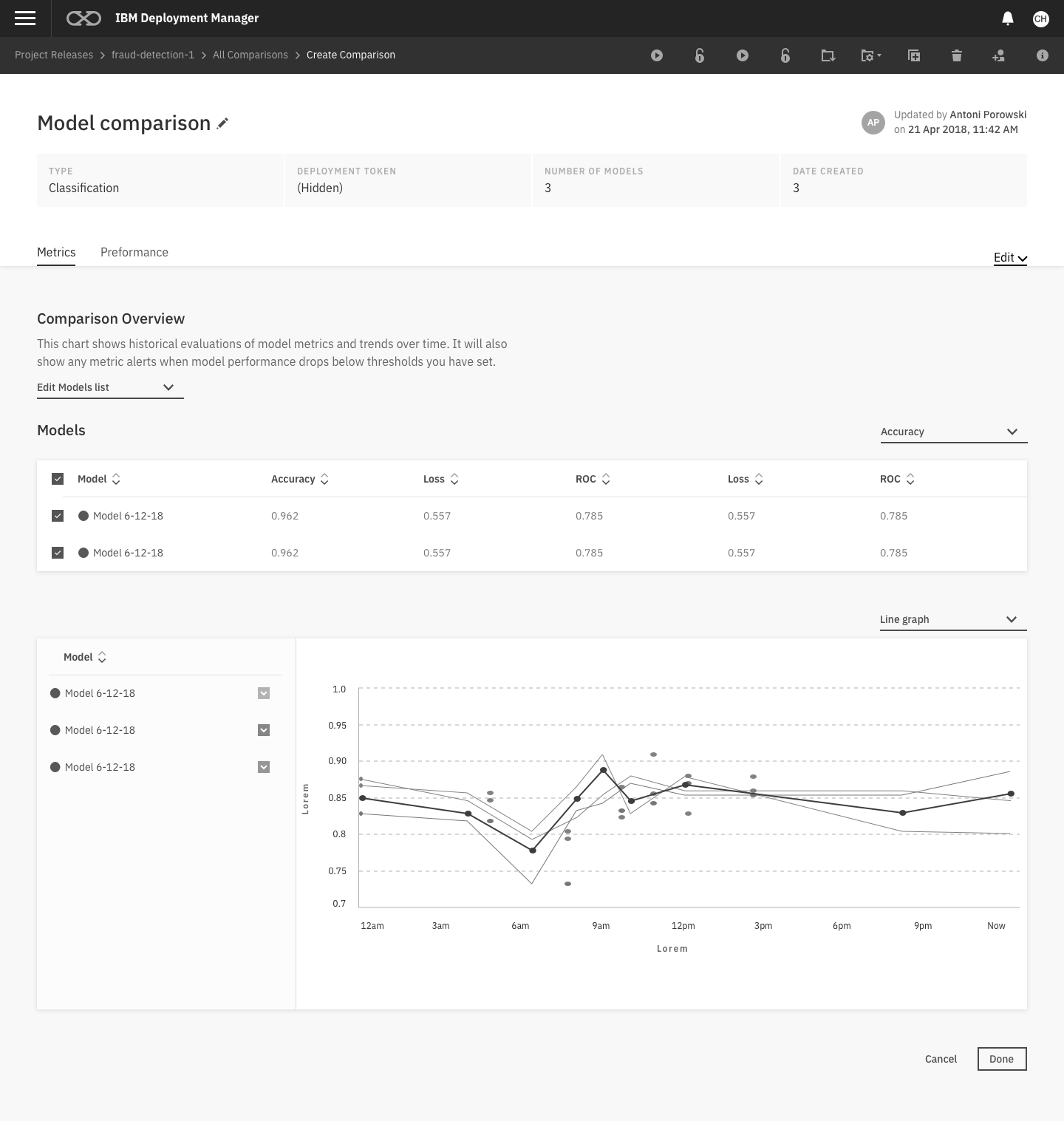
Task: Click unlock icon between the two play icons
Action: pyautogui.click(x=700, y=55)
